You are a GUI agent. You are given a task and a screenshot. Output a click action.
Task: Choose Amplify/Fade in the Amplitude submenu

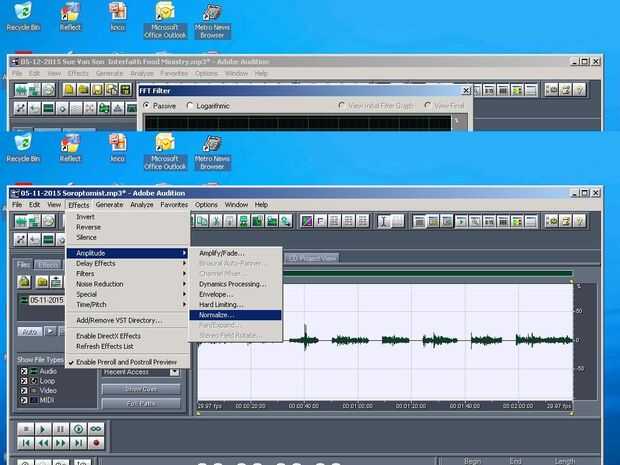(236, 253)
